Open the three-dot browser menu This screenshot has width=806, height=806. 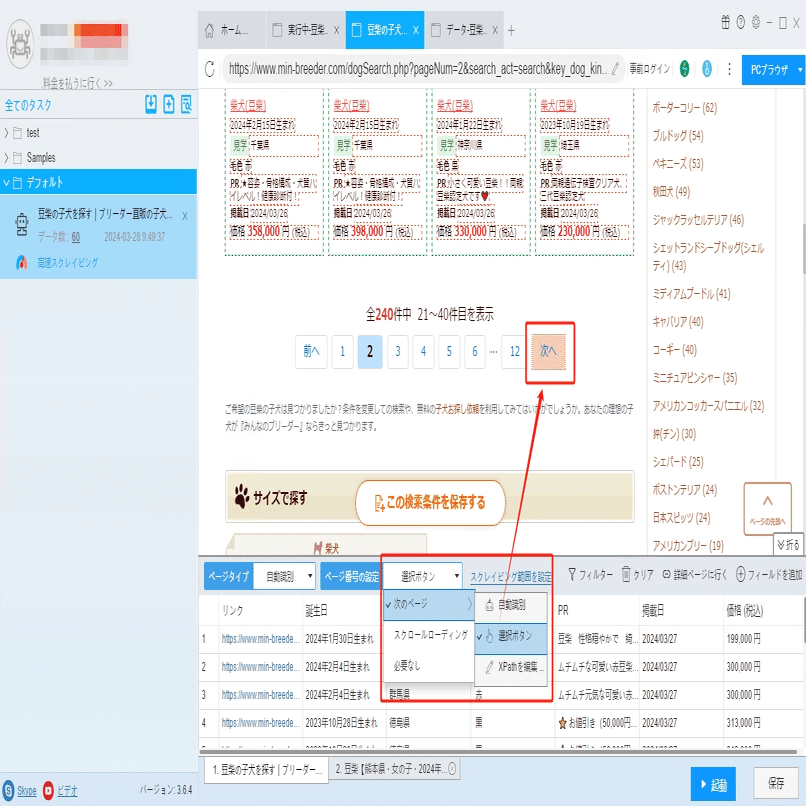tap(729, 69)
